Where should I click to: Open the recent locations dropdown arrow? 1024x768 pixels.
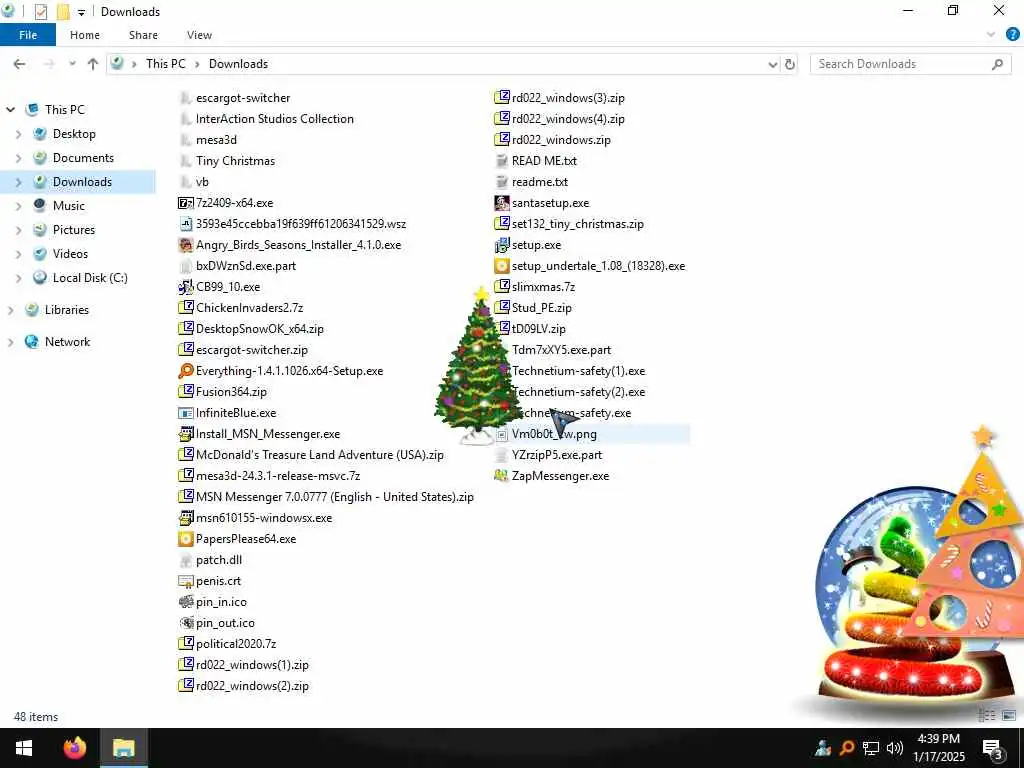click(72, 64)
